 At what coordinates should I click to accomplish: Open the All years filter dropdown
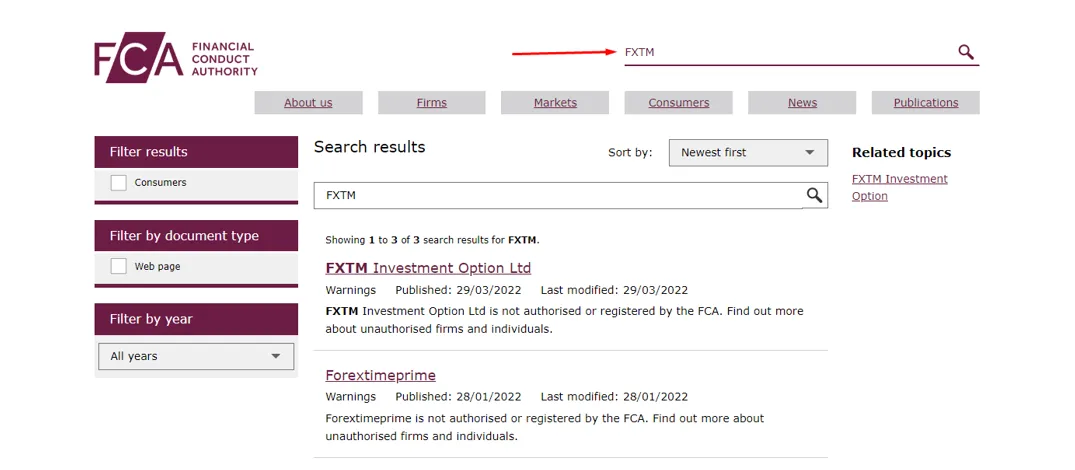click(196, 356)
